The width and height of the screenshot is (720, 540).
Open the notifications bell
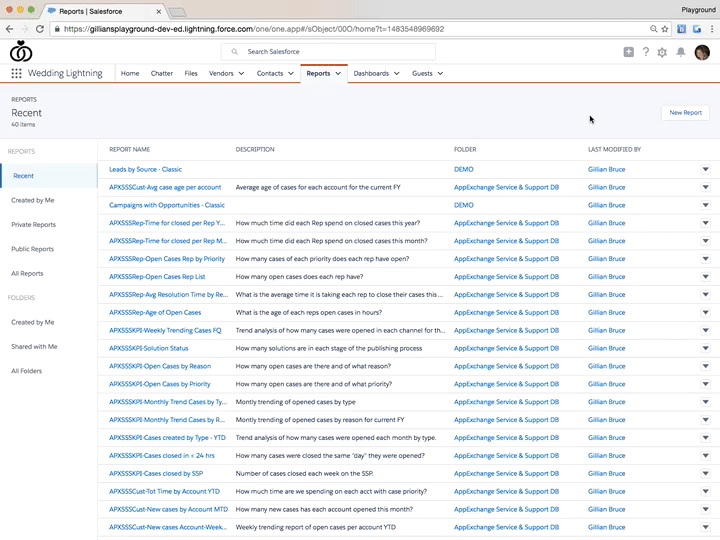681,52
